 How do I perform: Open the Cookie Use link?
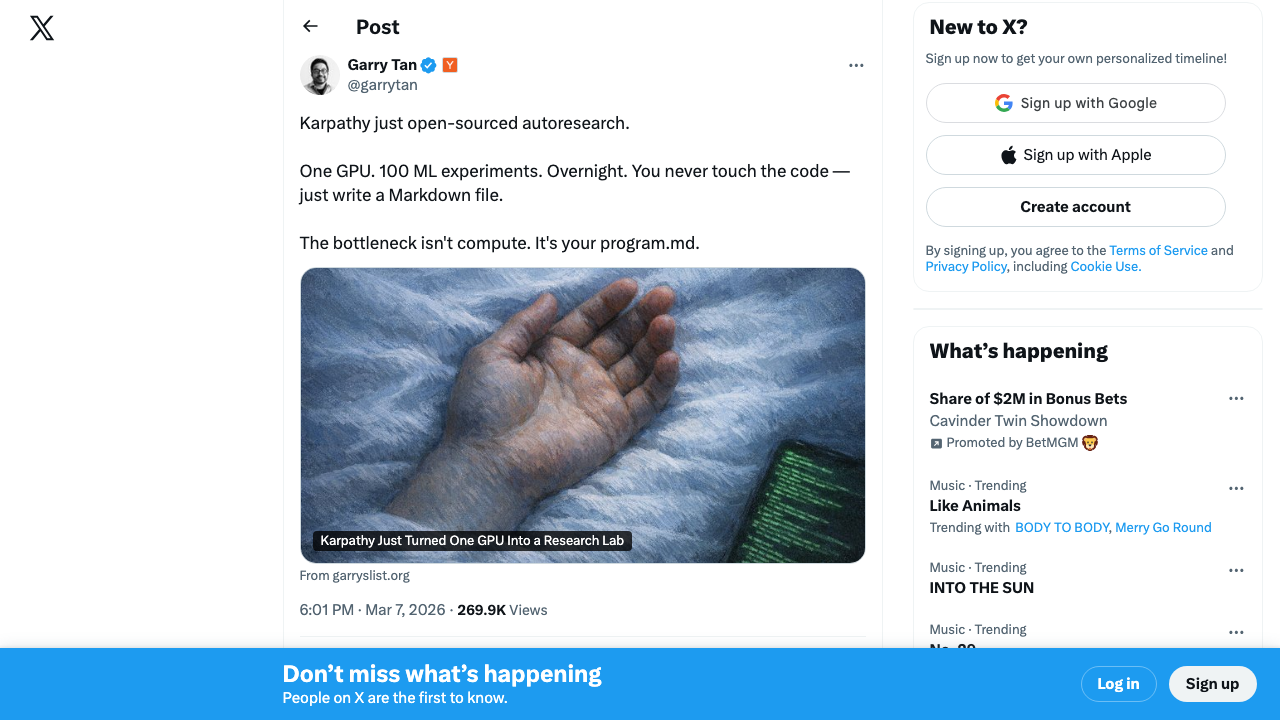coord(1105,267)
